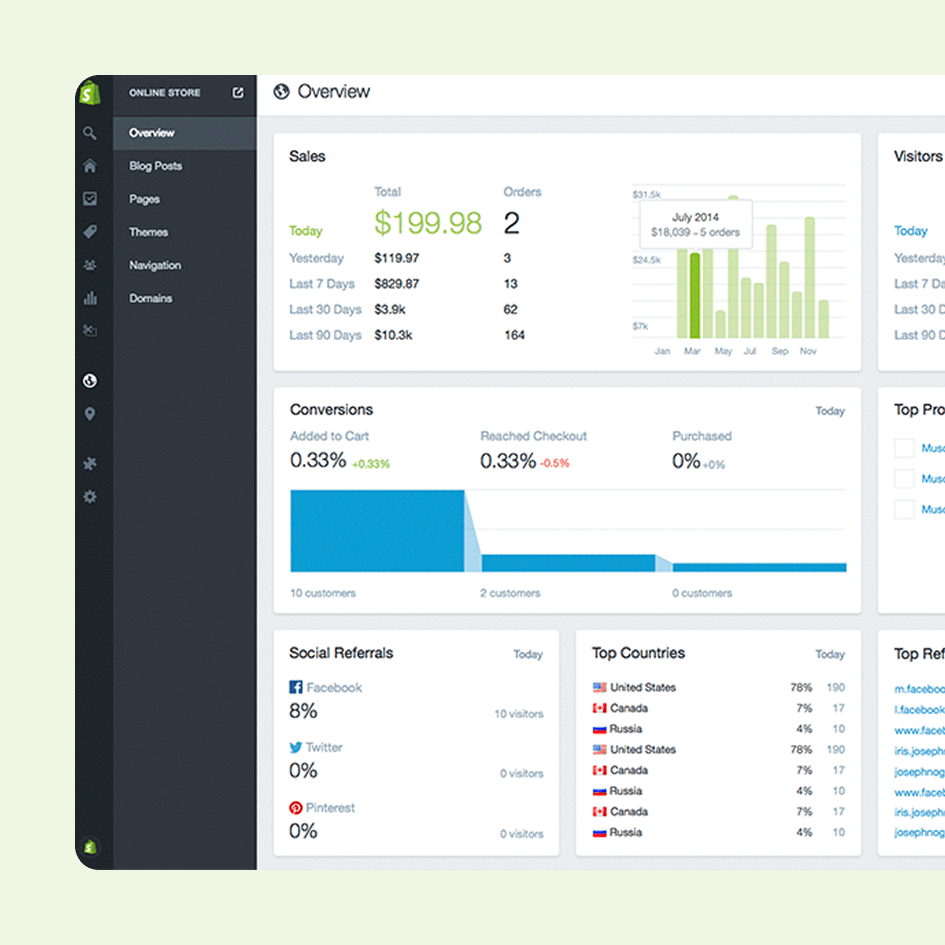Screen dimensions: 945x945
Task: Open Orders checkbox icon in sidebar
Action: pyautogui.click(x=90, y=199)
